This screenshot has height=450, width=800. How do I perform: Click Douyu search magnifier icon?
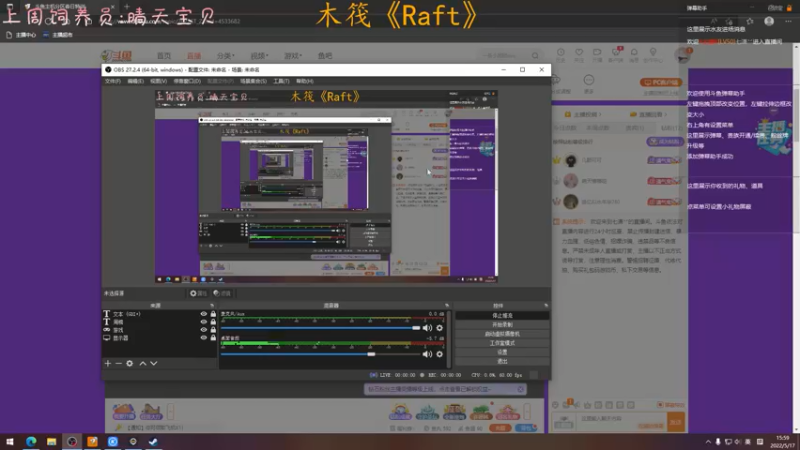[535, 56]
